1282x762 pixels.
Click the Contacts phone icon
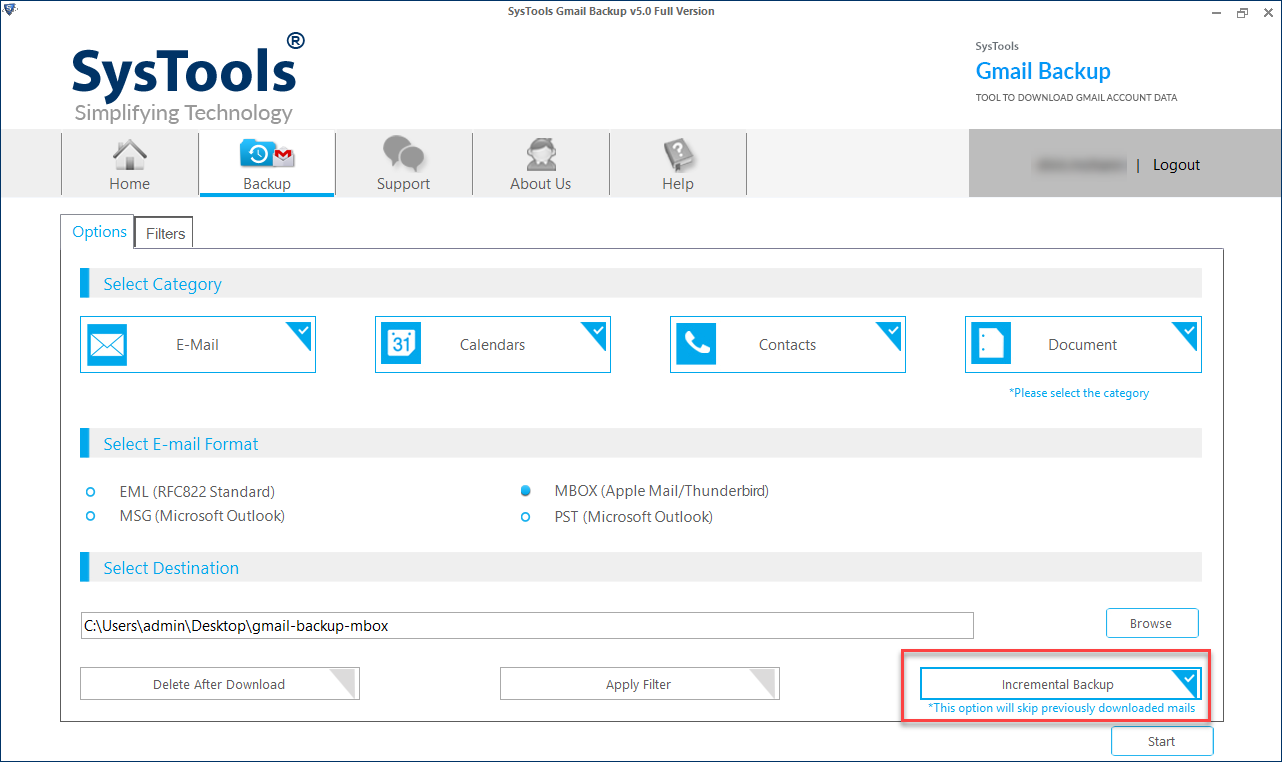[696, 345]
